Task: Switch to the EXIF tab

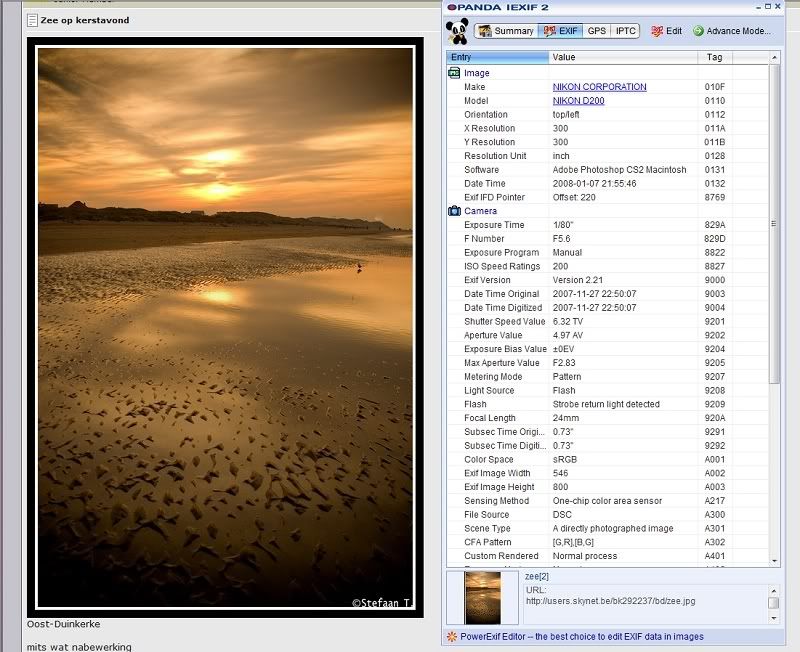Action: click(560, 31)
